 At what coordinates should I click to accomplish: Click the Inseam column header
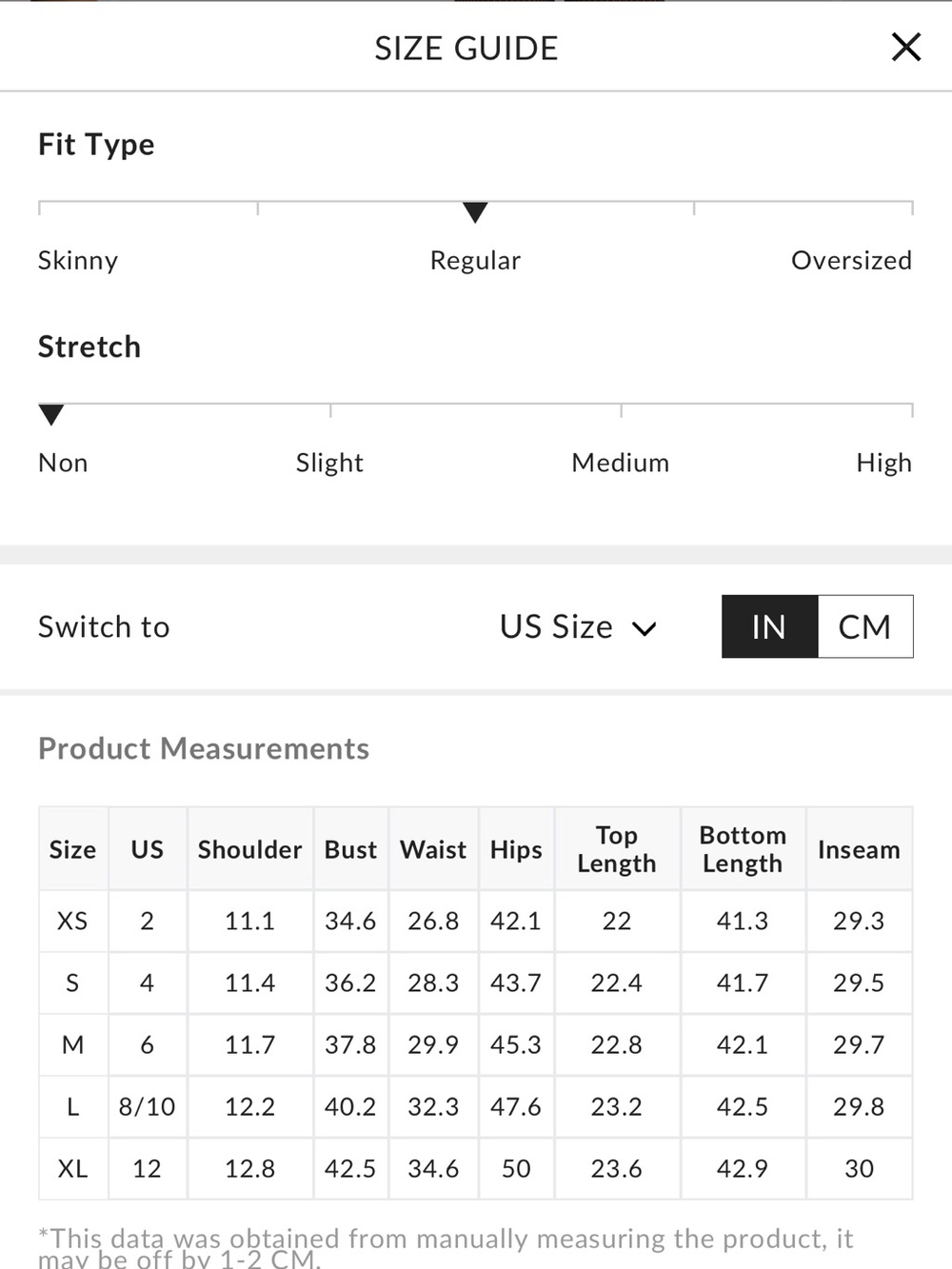[x=859, y=849]
